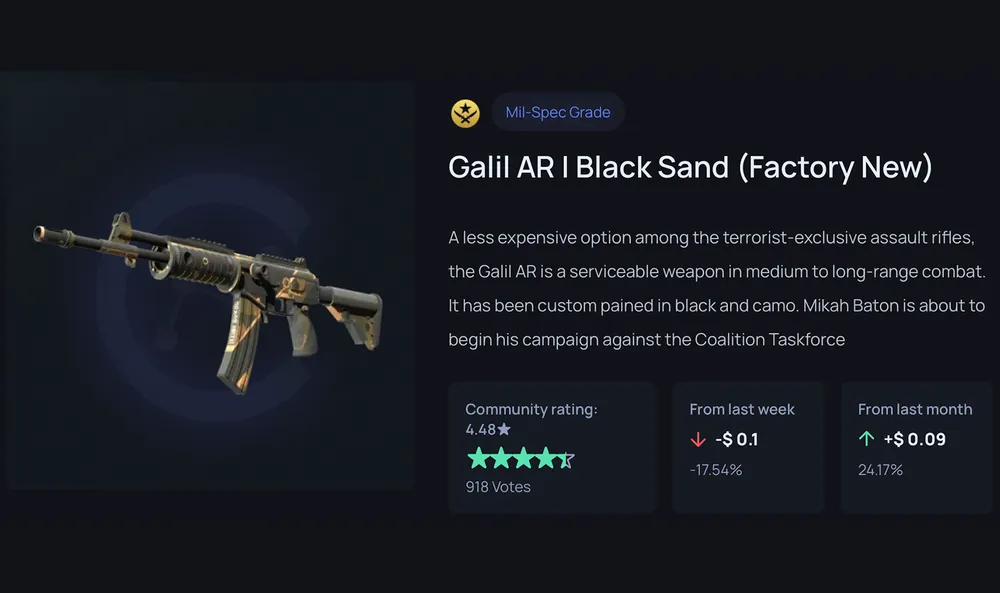Rate the skin with the fourth star
Image resolution: width=1000 pixels, height=593 pixels.
click(545, 458)
